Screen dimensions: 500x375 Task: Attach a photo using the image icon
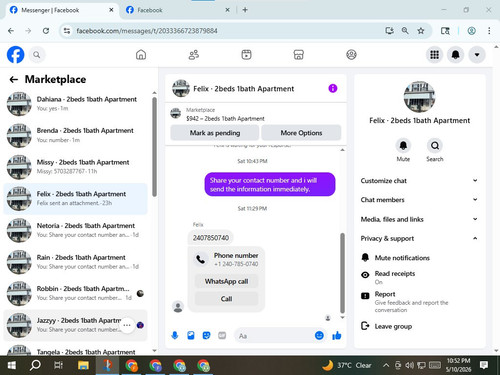click(x=191, y=335)
